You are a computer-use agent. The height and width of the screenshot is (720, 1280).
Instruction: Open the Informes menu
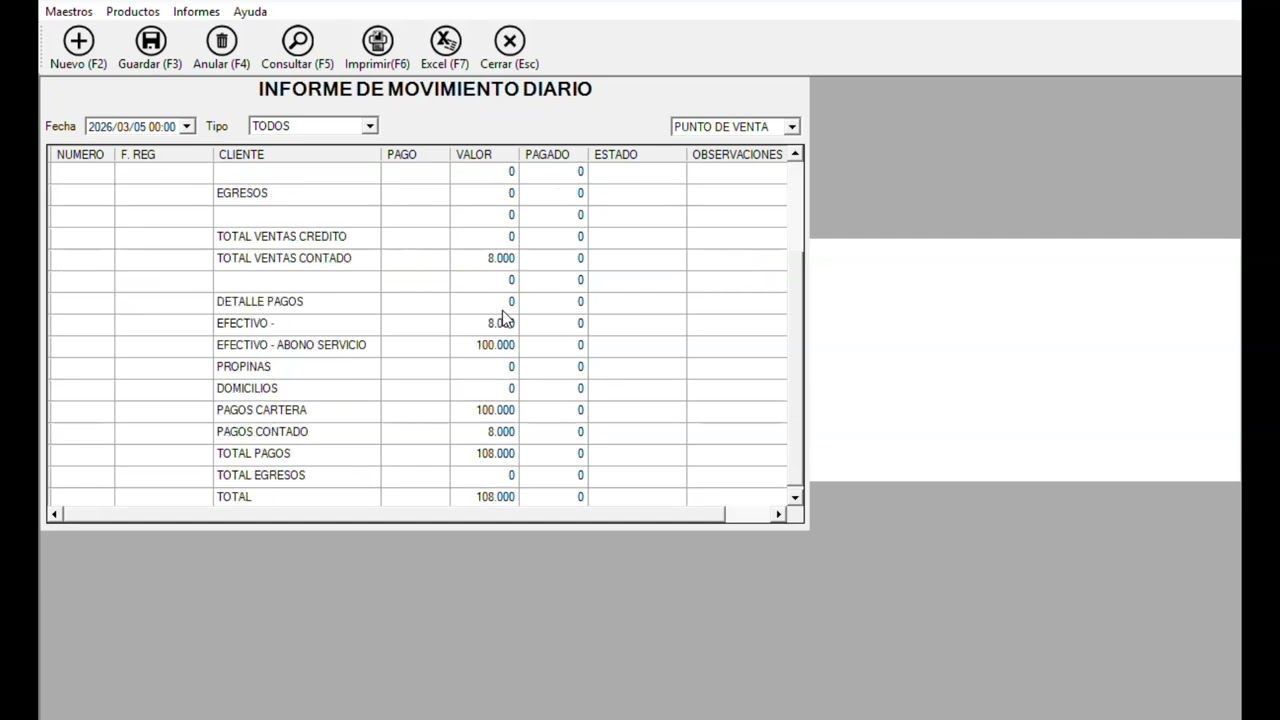tap(196, 12)
